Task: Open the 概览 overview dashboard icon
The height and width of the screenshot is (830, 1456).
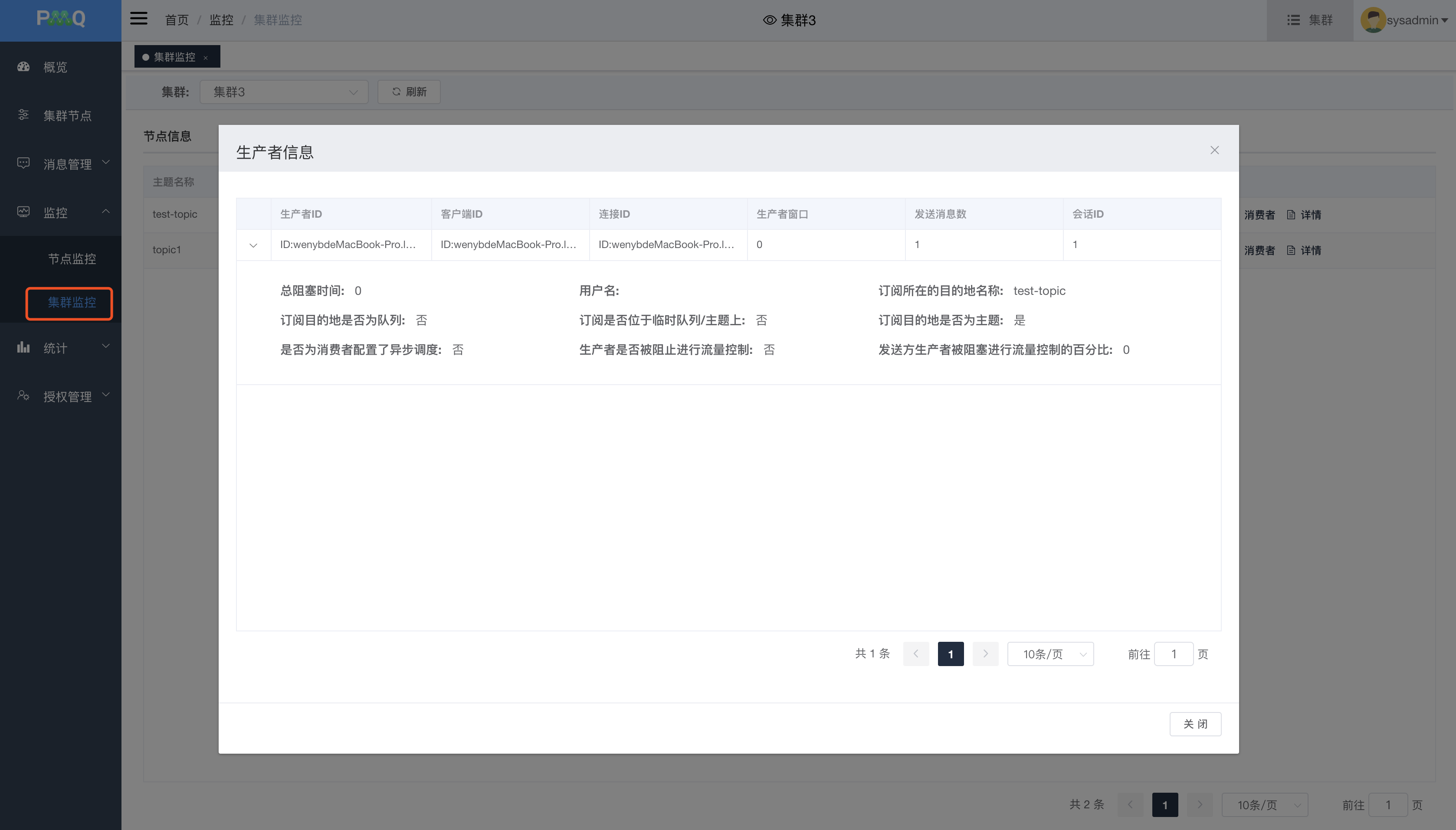Action: coord(23,67)
